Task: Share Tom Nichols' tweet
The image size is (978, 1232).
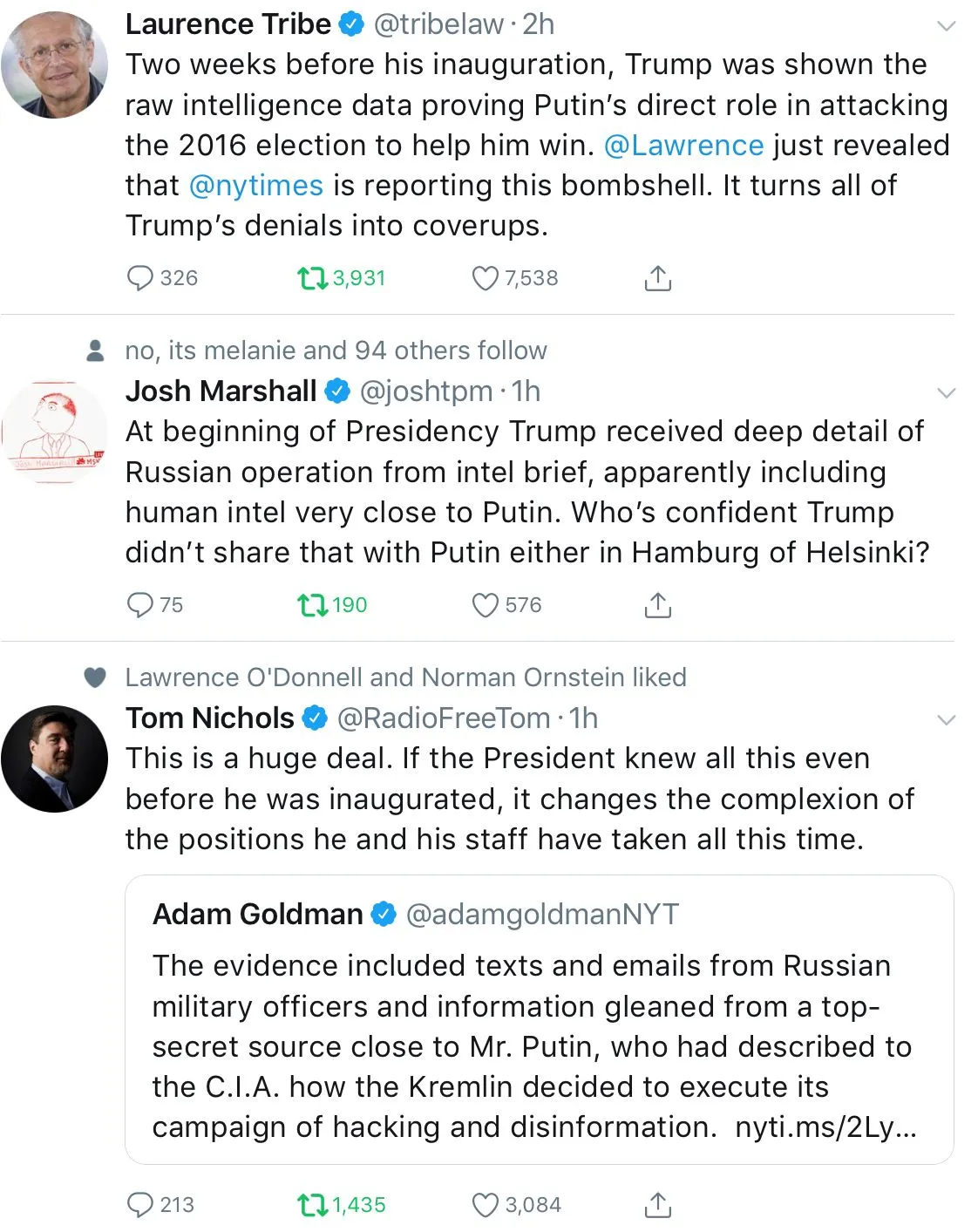Action: point(657,1205)
